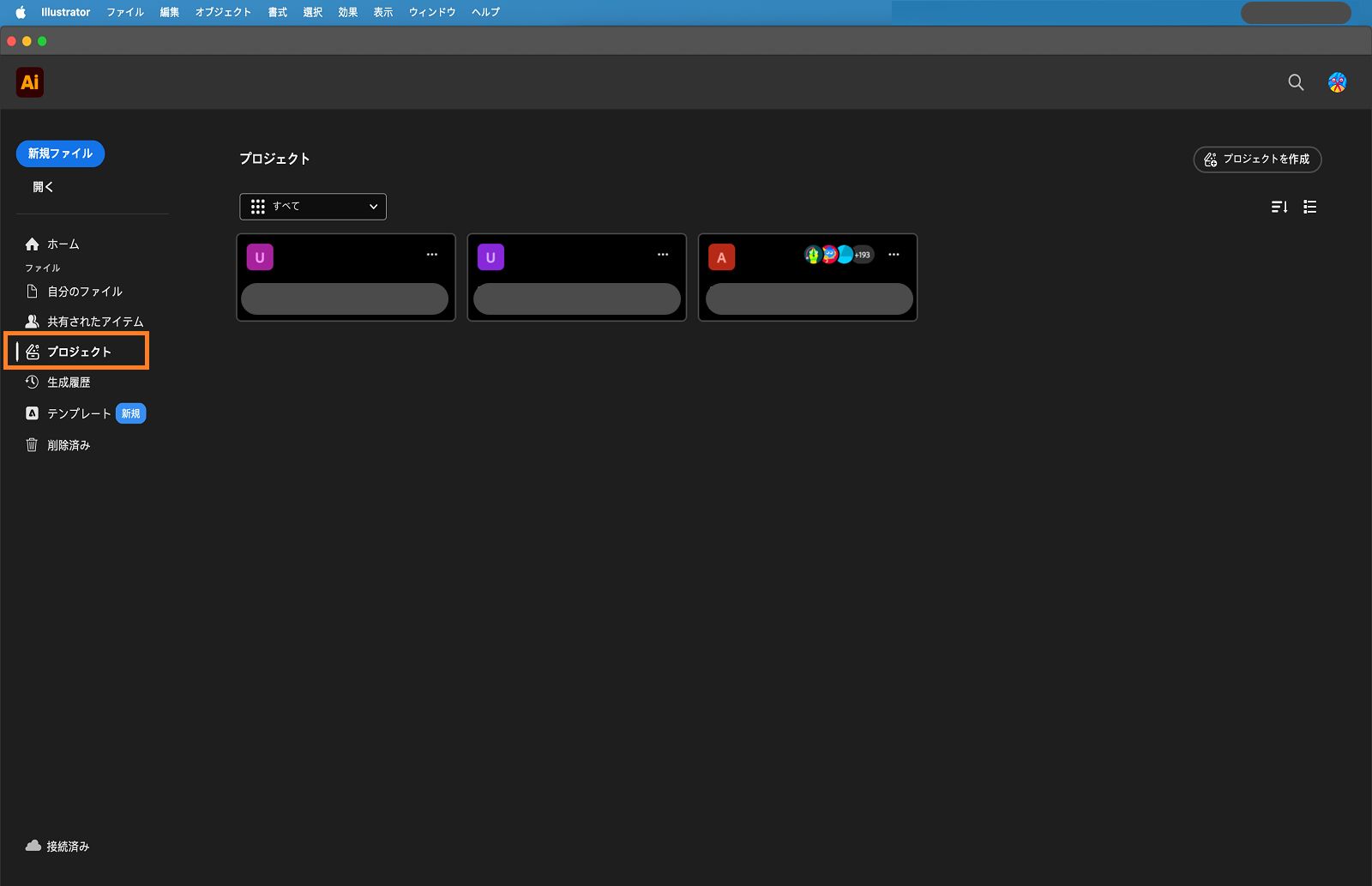1372x886 pixels.
Task: Switch to list view icon
Action: point(1309,207)
